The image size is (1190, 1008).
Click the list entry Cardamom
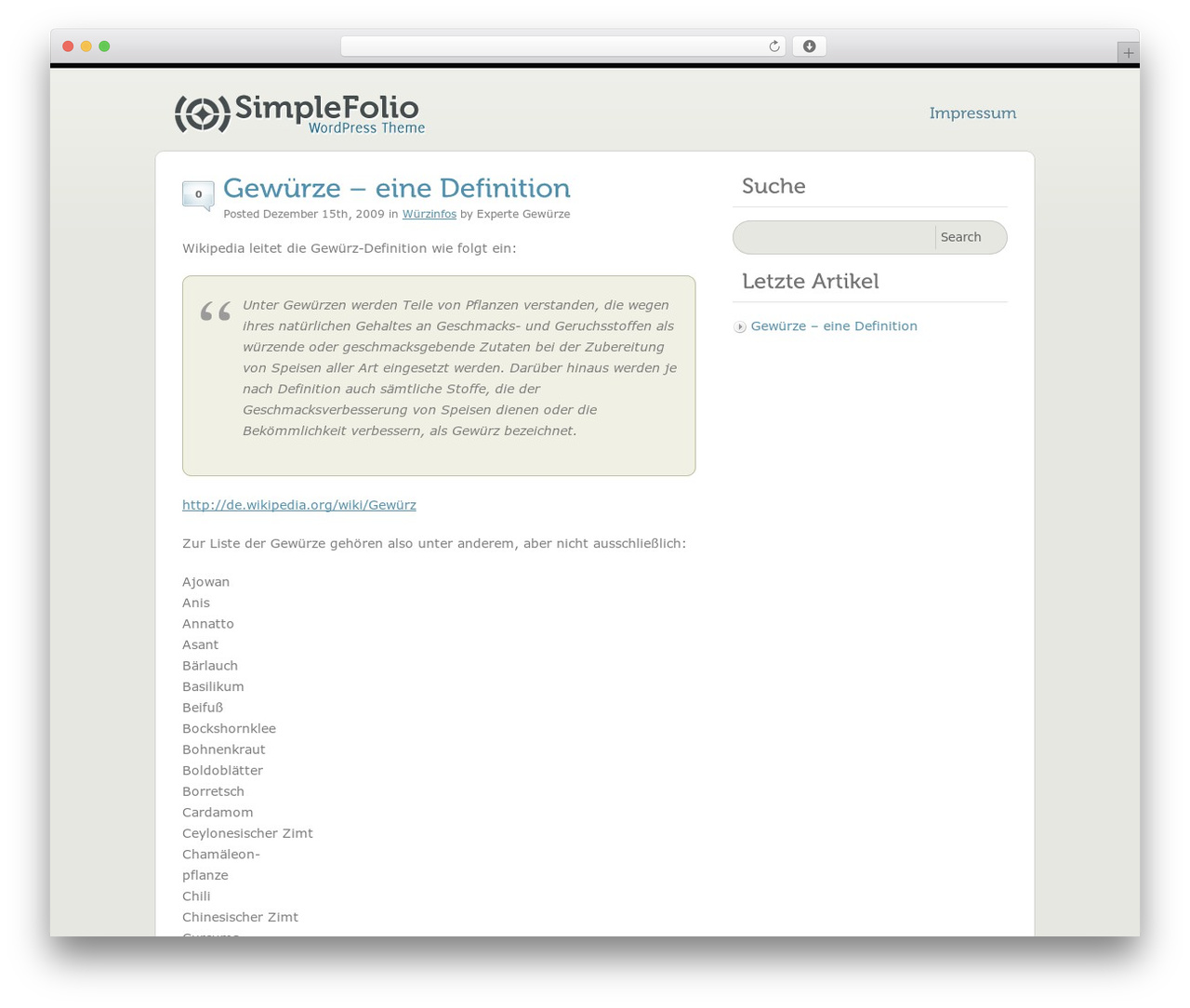(x=218, y=812)
